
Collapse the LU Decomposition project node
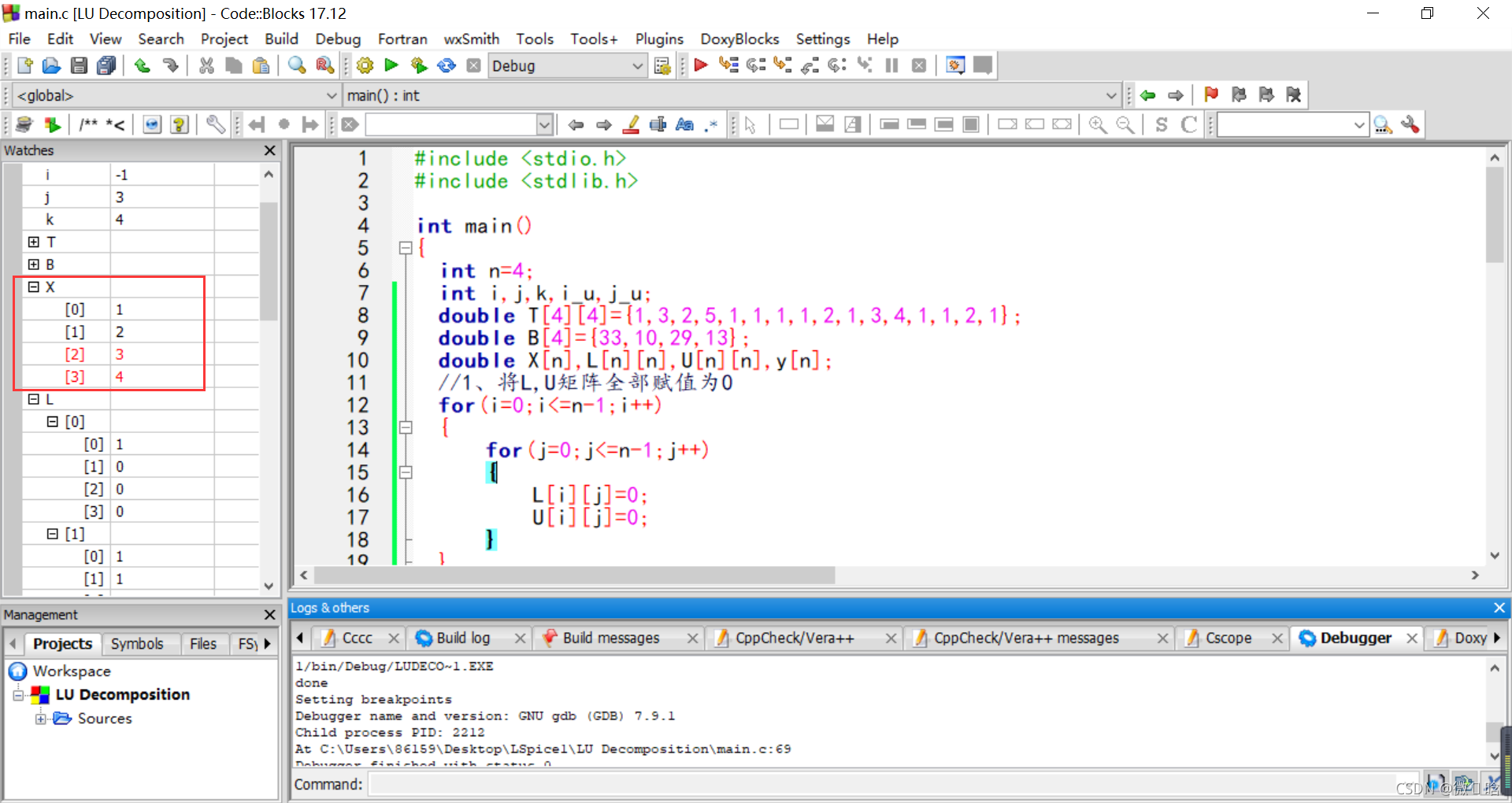coord(18,695)
